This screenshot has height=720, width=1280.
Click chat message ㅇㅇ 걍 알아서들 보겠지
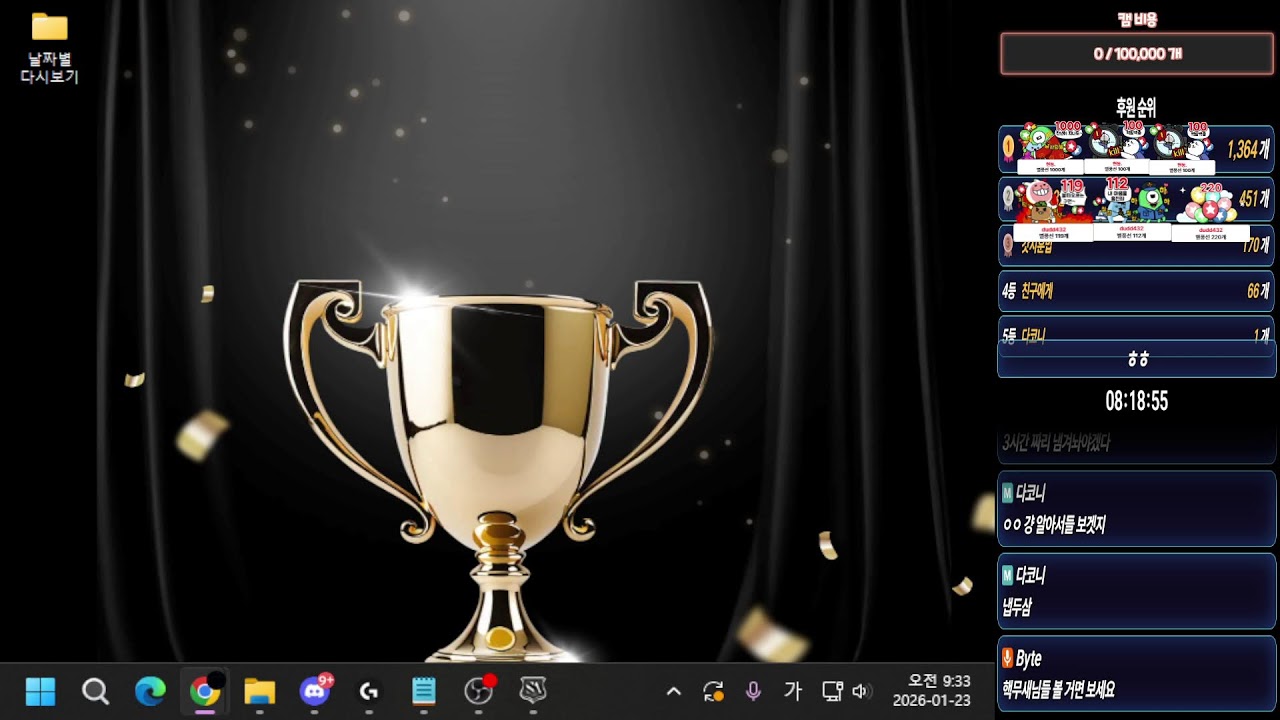tap(1137, 509)
